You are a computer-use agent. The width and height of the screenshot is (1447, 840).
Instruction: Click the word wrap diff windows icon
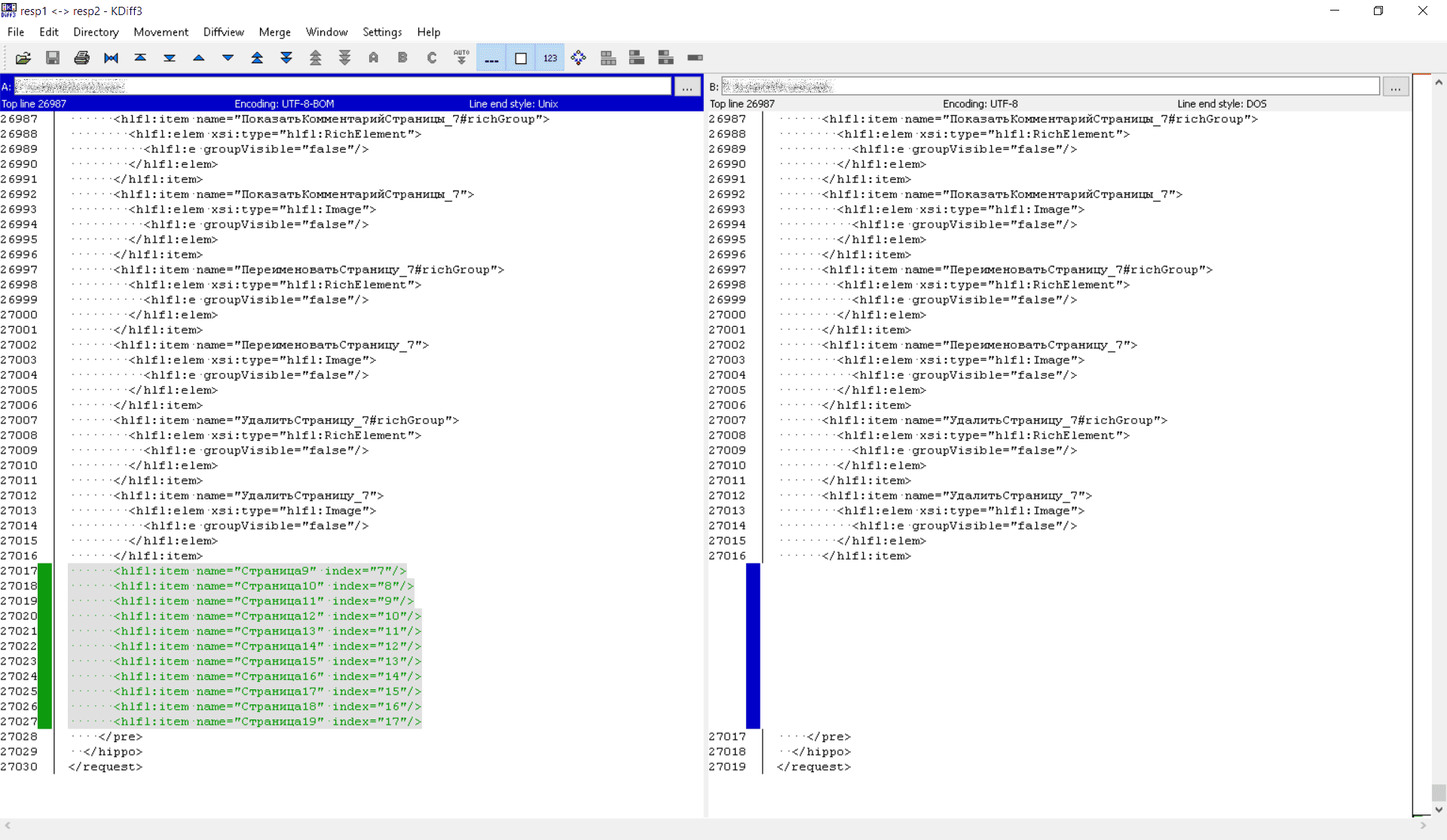[x=579, y=58]
